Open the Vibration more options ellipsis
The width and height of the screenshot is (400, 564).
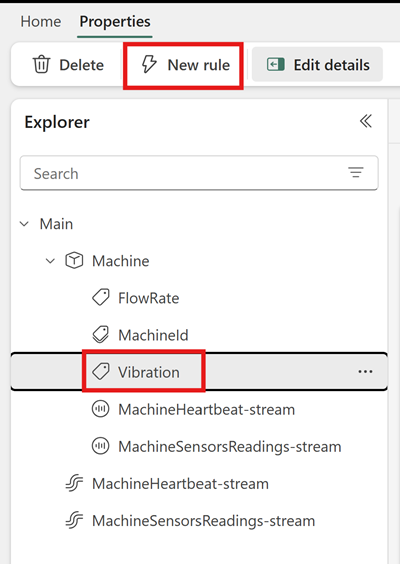(x=365, y=372)
